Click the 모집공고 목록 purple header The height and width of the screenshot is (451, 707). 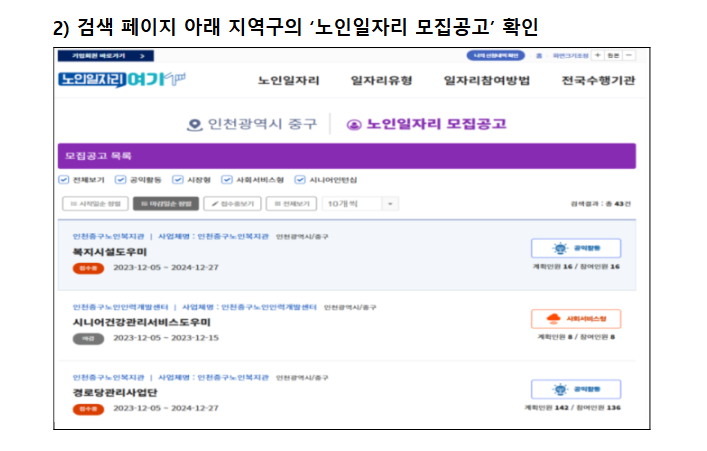pos(347,156)
